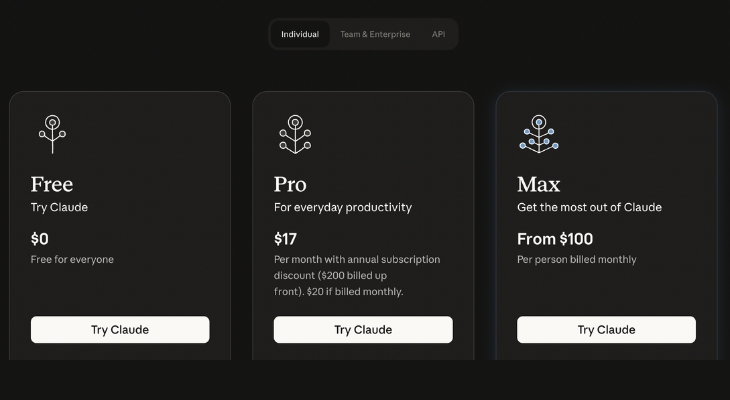The width and height of the screenshot is (730, 400).
Task: Click the Free plan heading
Action: coord(52,184)
